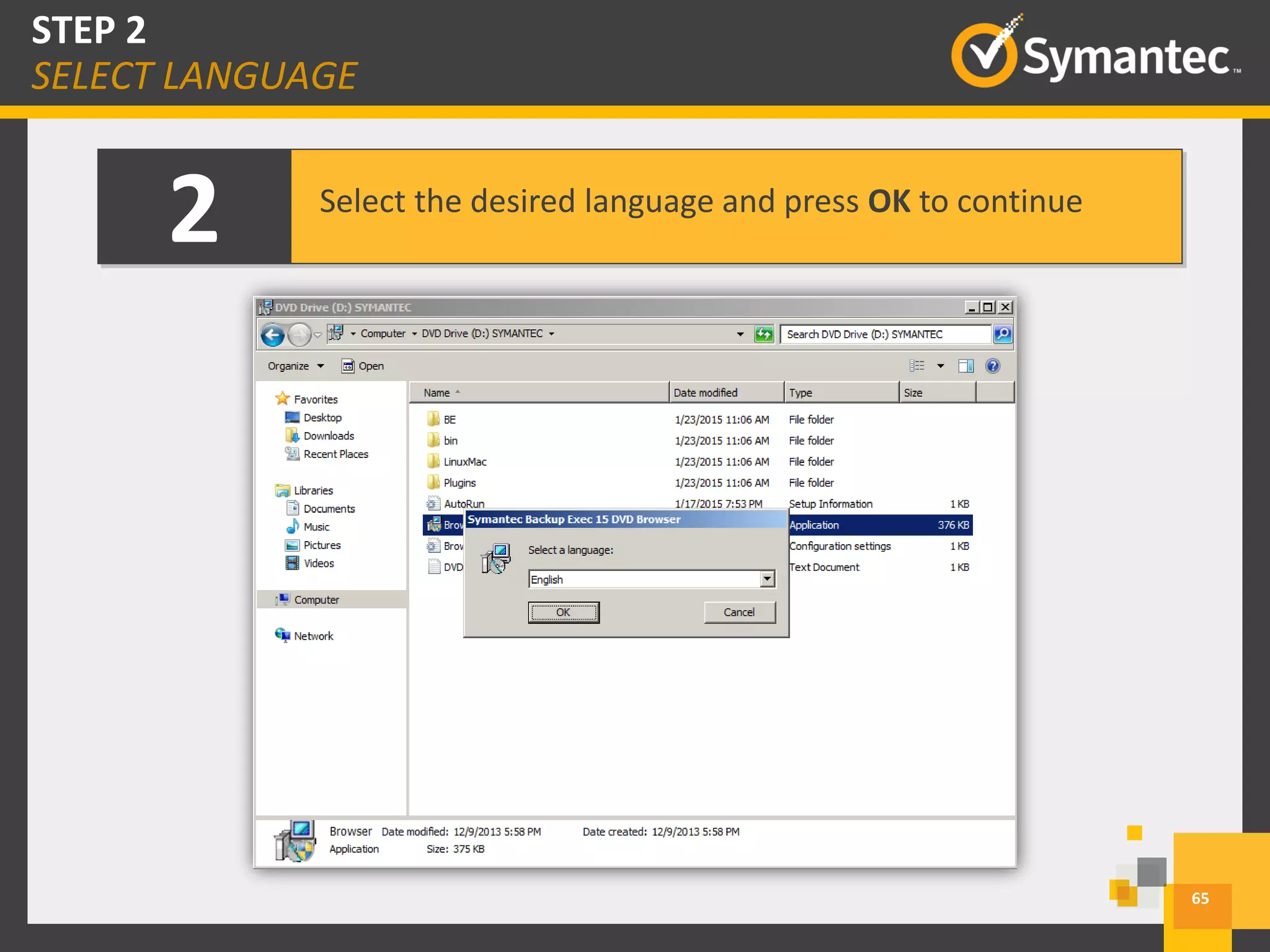This screenshot has height=952, width=1270.
Task: Open the dropdown arrow after SYMANTEC breadcrumb
Action: click(551, 333)
